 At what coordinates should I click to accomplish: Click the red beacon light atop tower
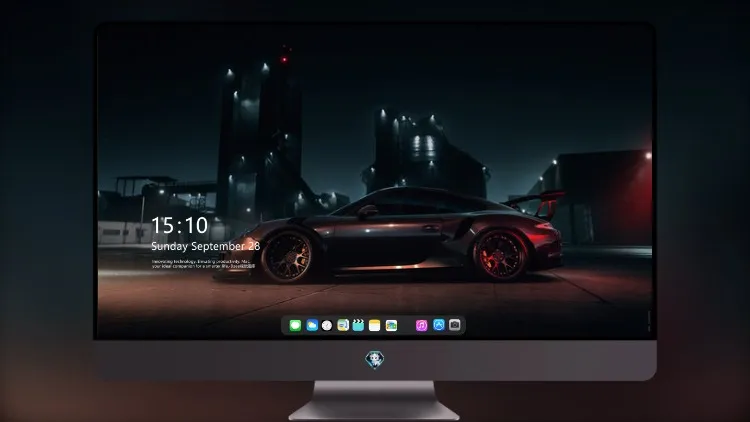pyautogui.click(x=285, y=60)
